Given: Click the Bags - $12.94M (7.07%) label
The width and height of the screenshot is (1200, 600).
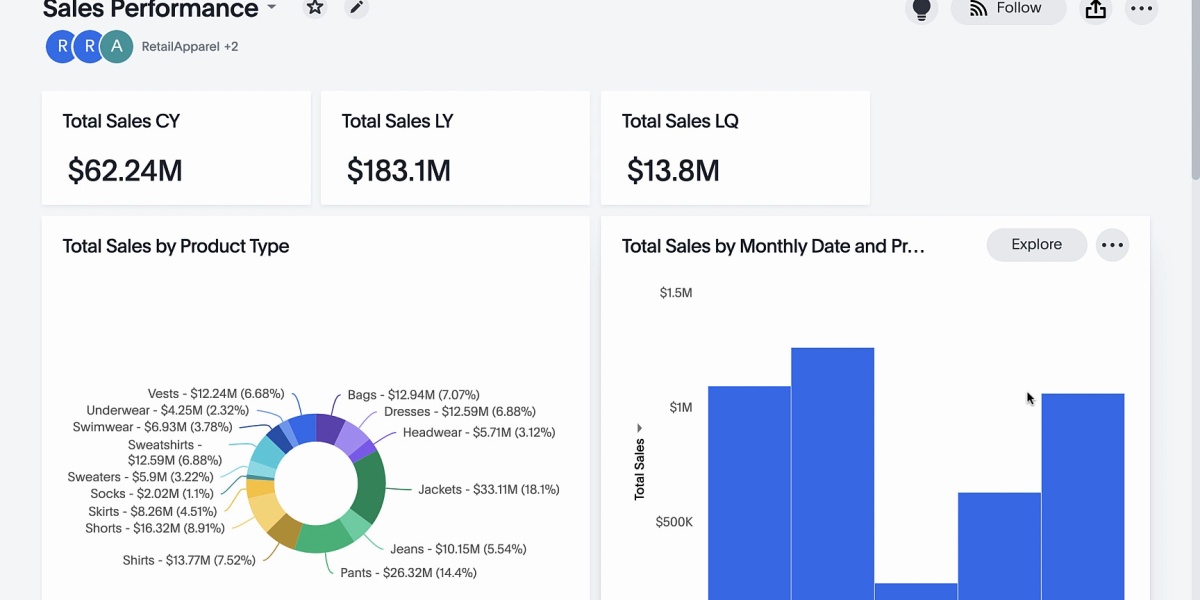Looking at the screenshot, I should 413,395.
